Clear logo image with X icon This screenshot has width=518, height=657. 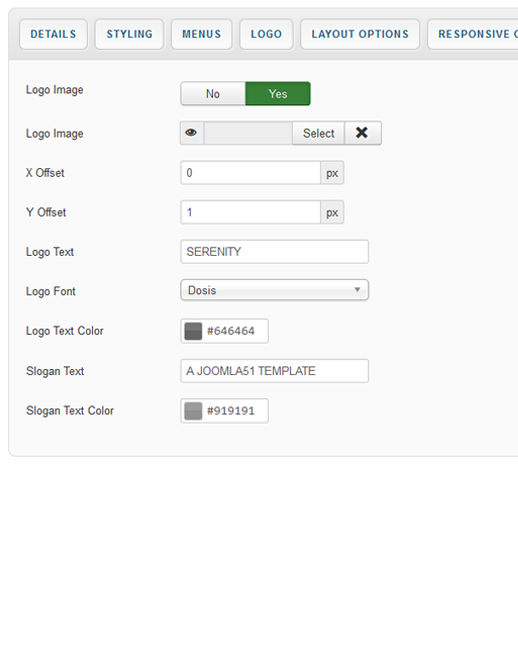coord(362,133)
